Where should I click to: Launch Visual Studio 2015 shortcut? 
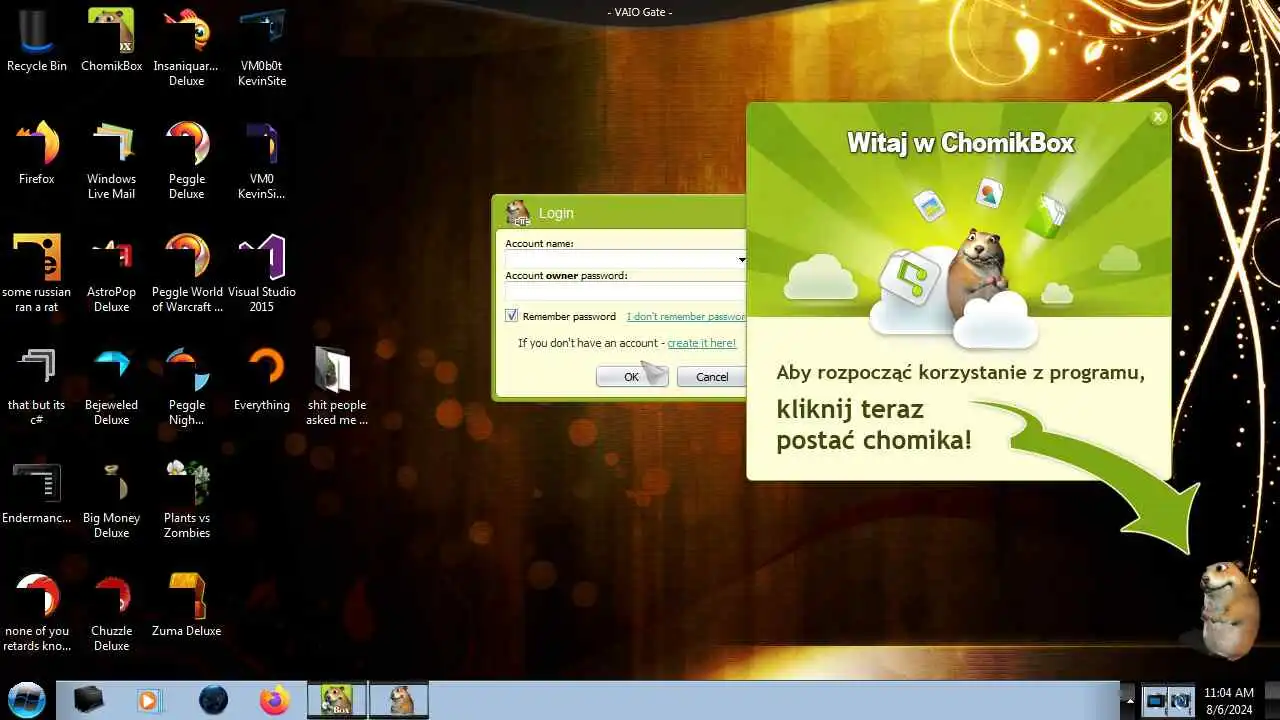tap(262, 274)
